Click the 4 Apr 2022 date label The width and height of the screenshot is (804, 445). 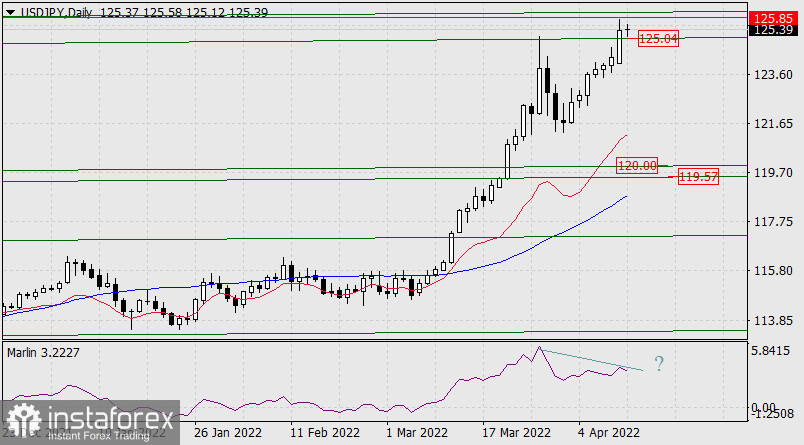[609, 433]
